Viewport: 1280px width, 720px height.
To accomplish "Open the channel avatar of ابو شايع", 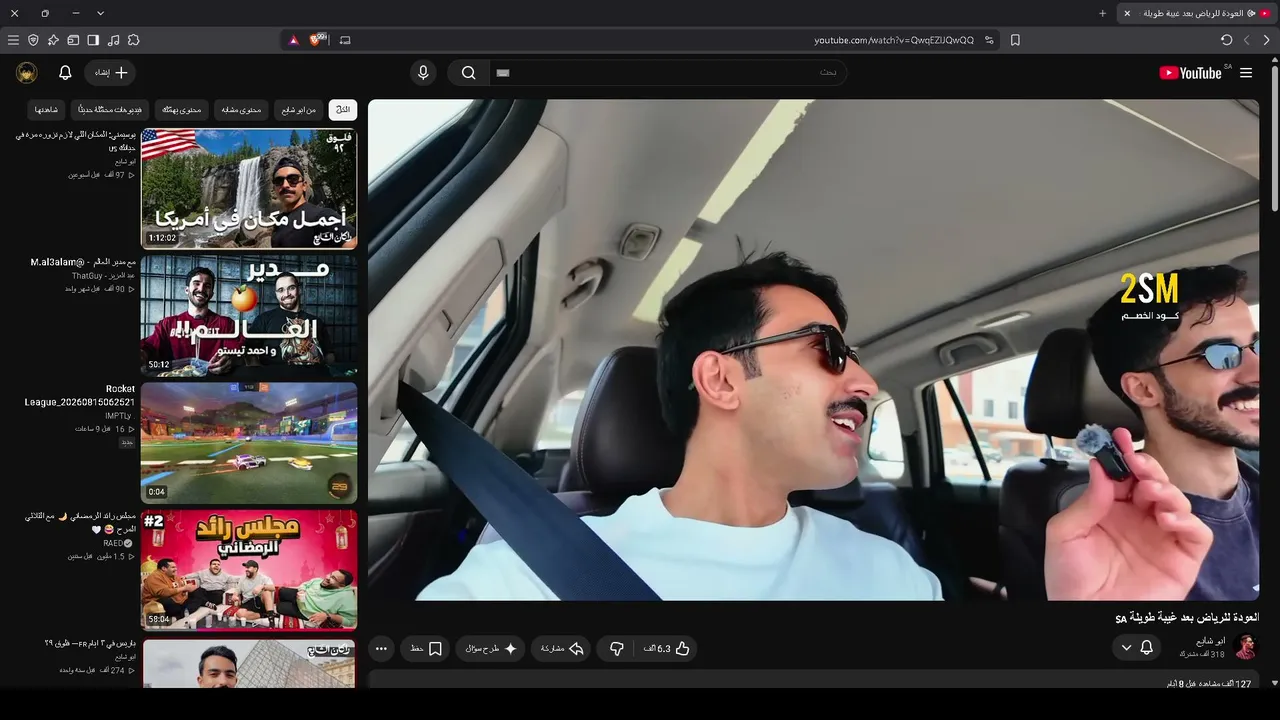I will (1246, 647).
